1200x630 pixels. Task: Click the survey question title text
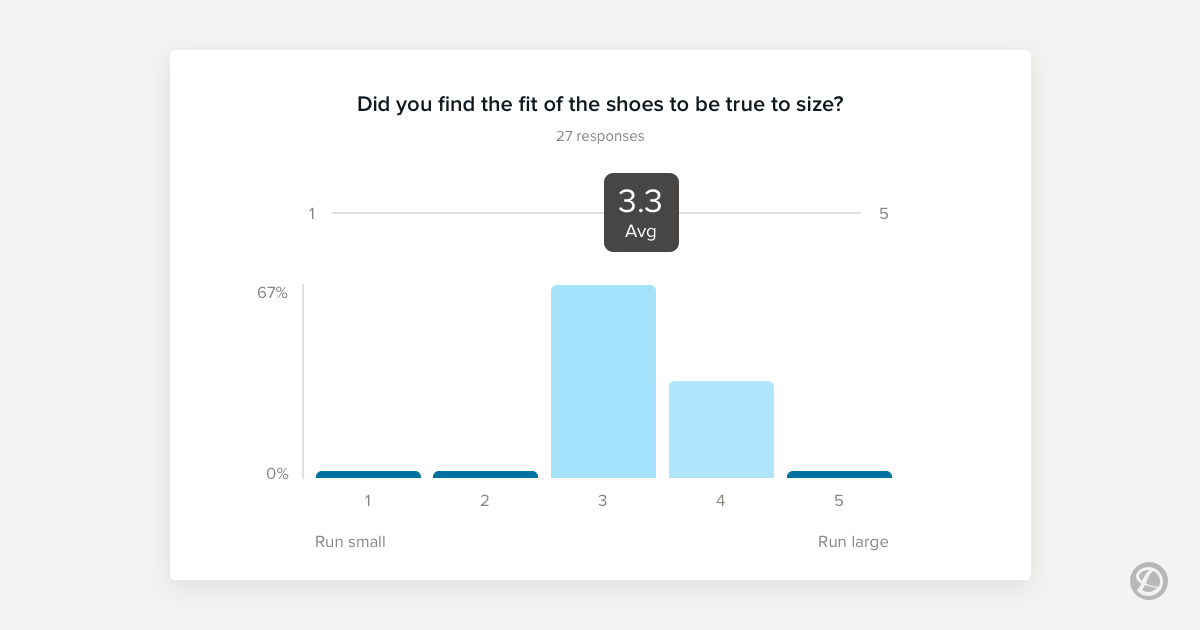pos(600,104)
